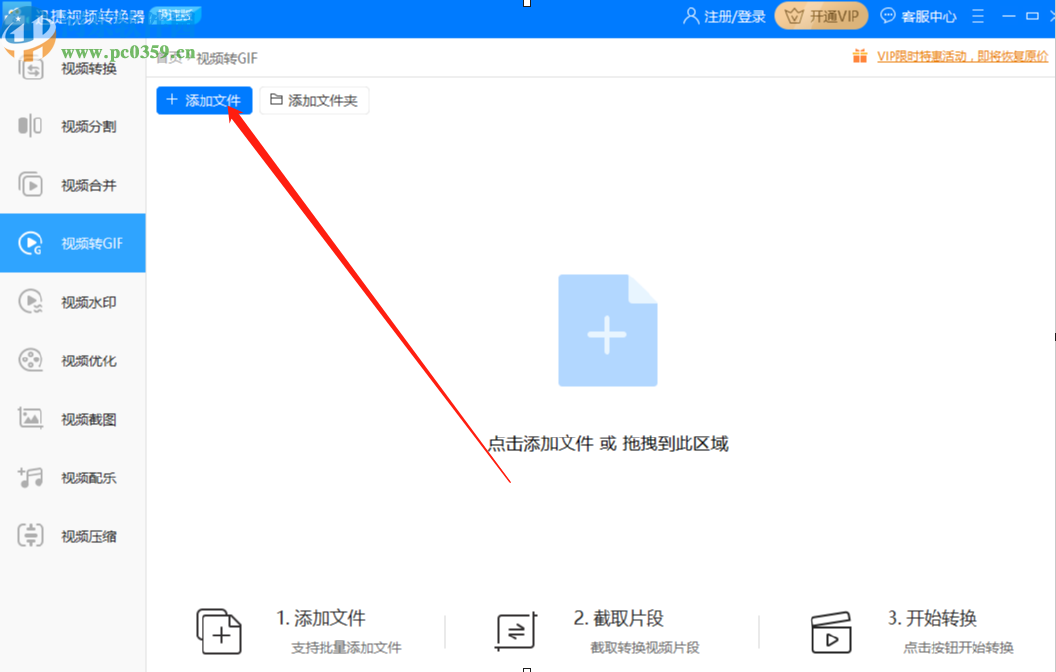
Task: Click 开通VIP button text
Action: click(x=834, y=16)
